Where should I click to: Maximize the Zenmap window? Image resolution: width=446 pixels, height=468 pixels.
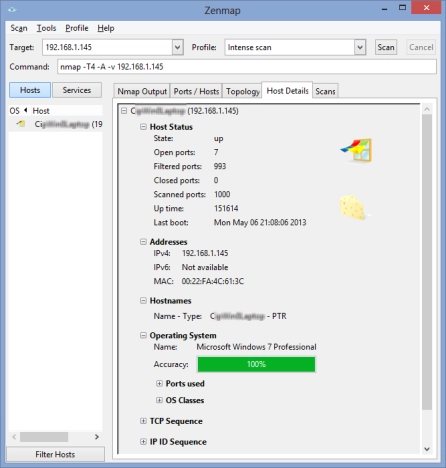coord(402,8)
